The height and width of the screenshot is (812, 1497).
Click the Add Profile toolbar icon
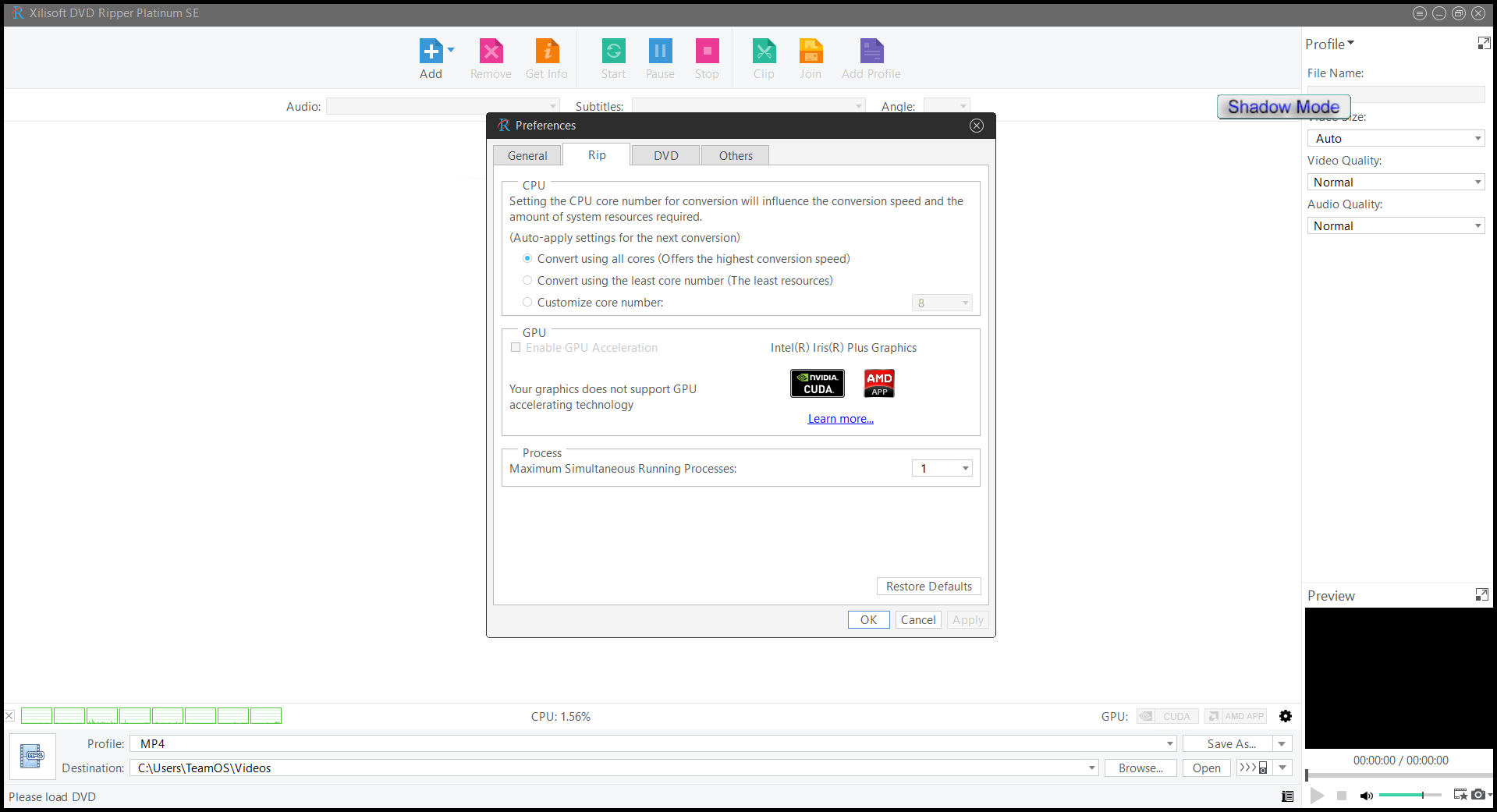(871, 51)
